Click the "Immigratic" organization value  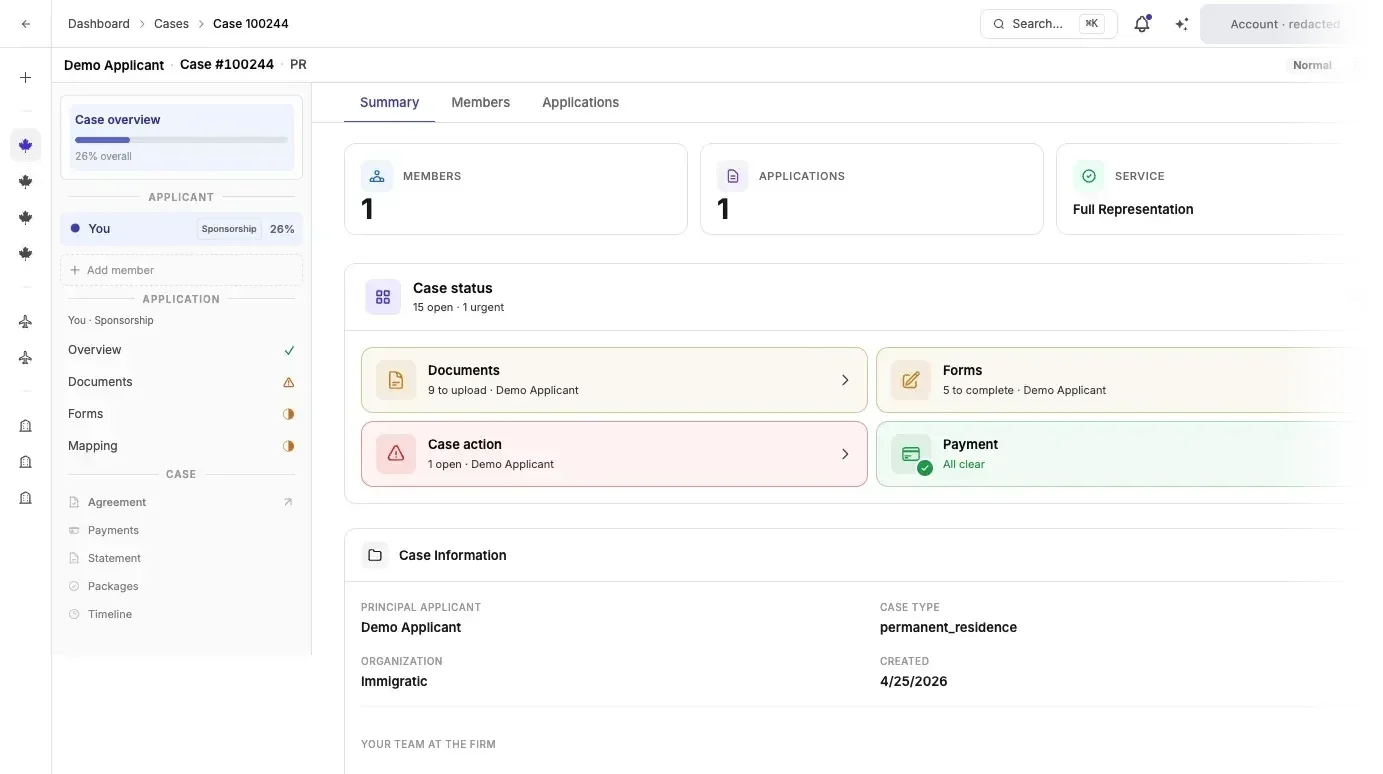(x=394, y=681)
